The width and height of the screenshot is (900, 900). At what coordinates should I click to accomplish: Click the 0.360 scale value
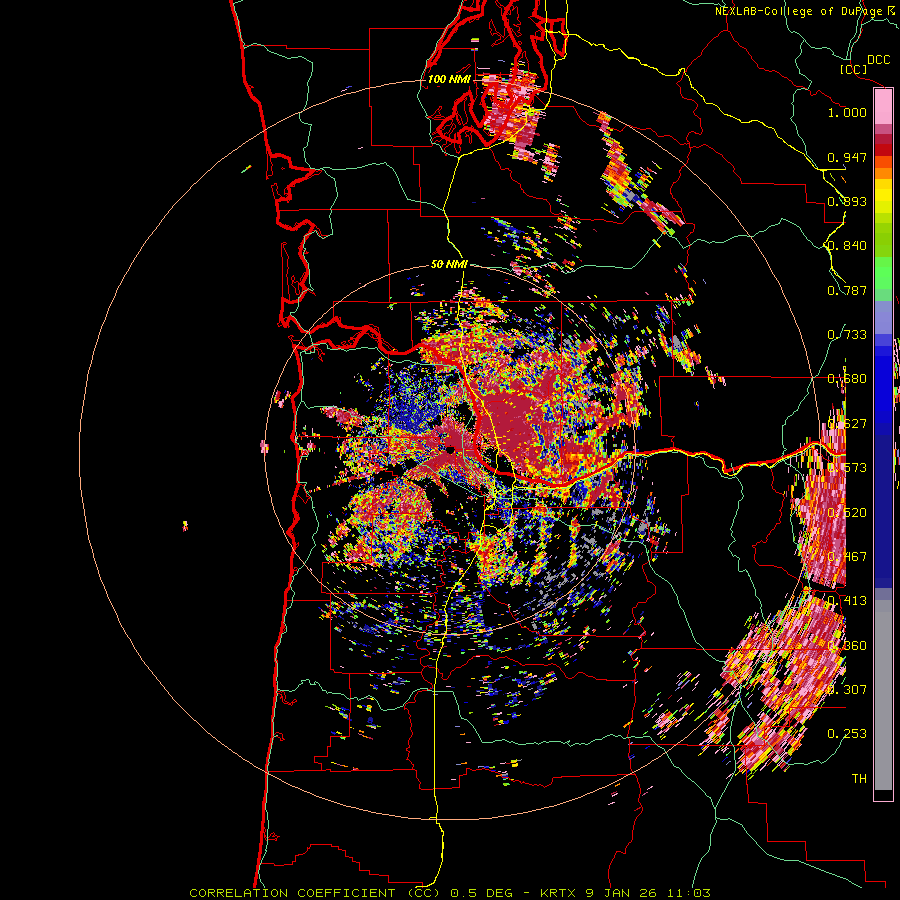coord(847,646)
